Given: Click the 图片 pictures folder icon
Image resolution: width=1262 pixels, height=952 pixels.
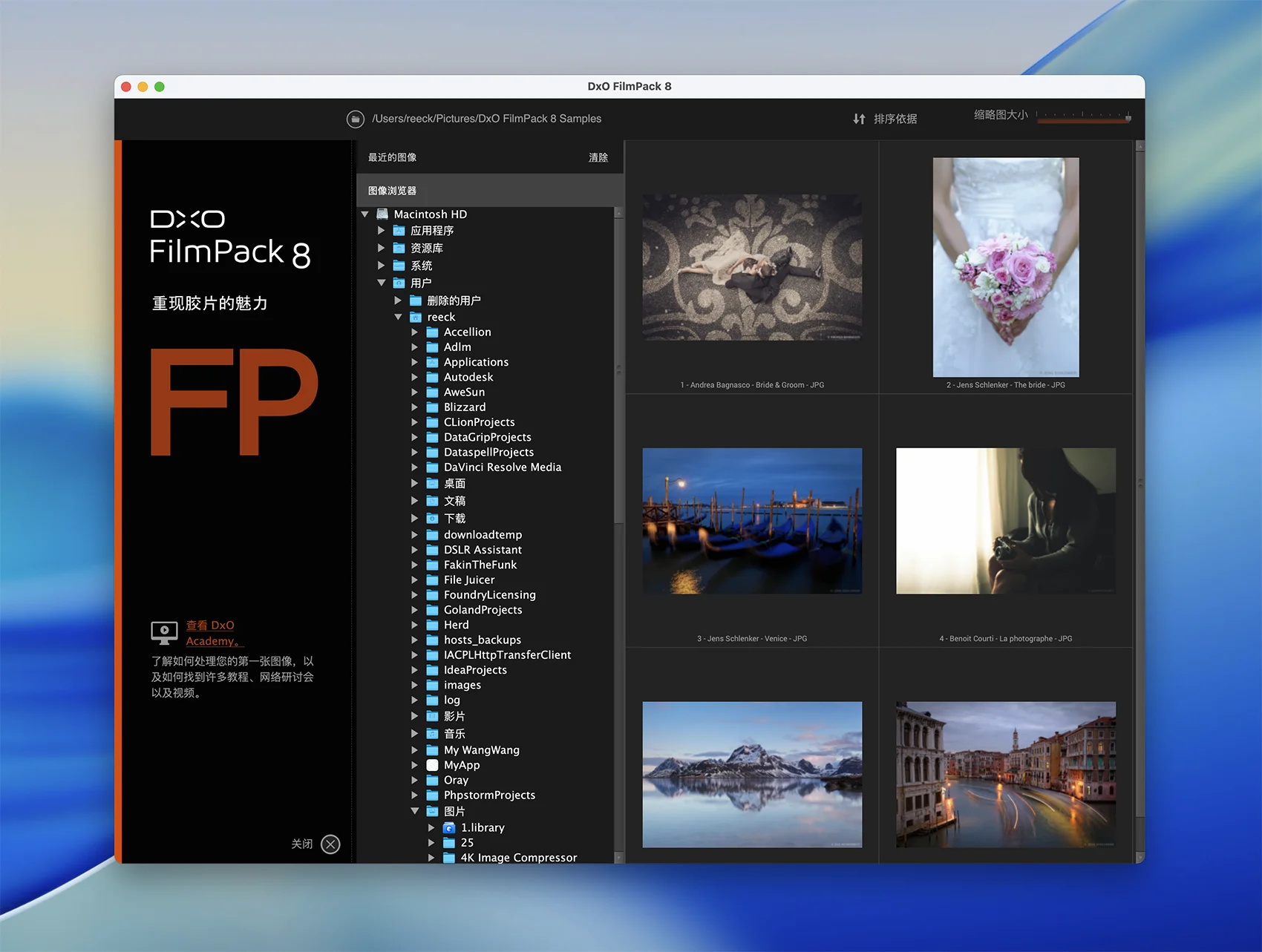Looking at the screenshot, I should click(433, 811).
